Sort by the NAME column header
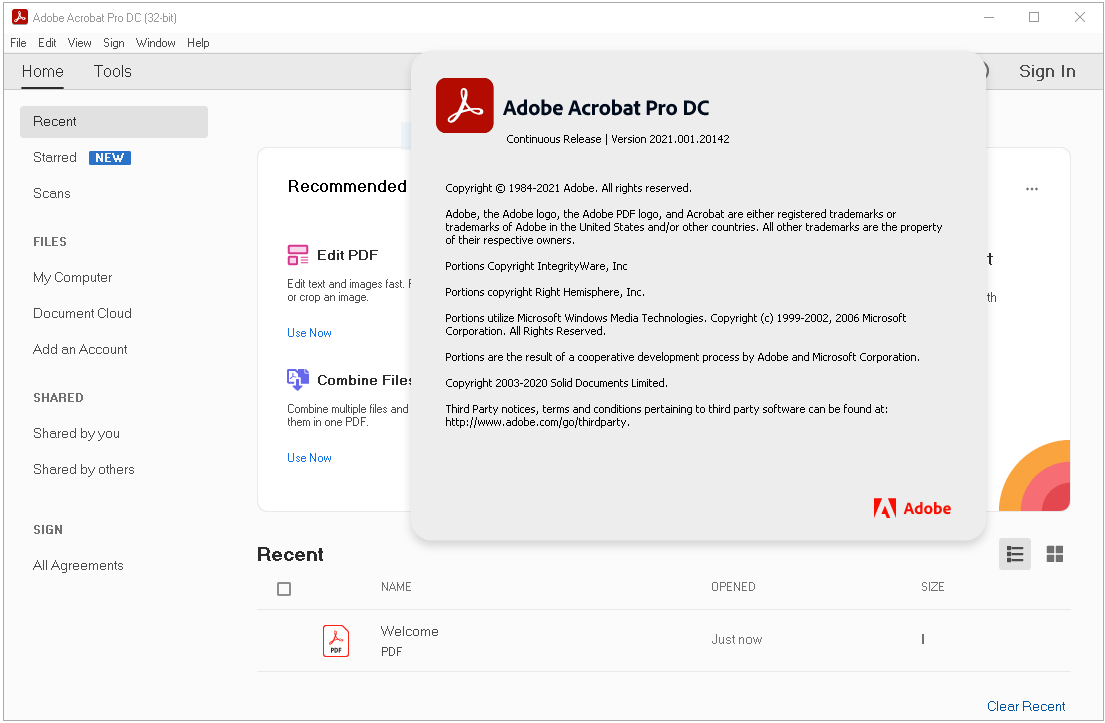The width and height of the screenshot is (1105, 723). [x=396, y=587]
